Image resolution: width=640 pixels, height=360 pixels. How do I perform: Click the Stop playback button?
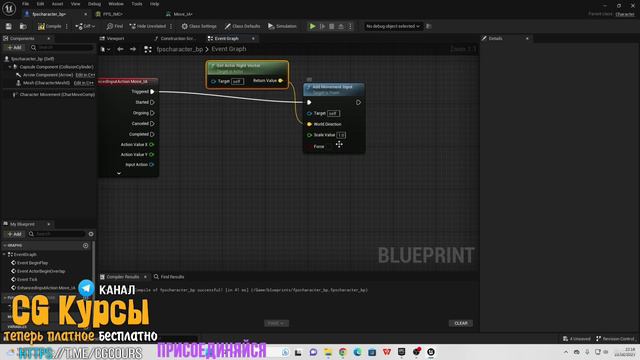click(331, 26)
